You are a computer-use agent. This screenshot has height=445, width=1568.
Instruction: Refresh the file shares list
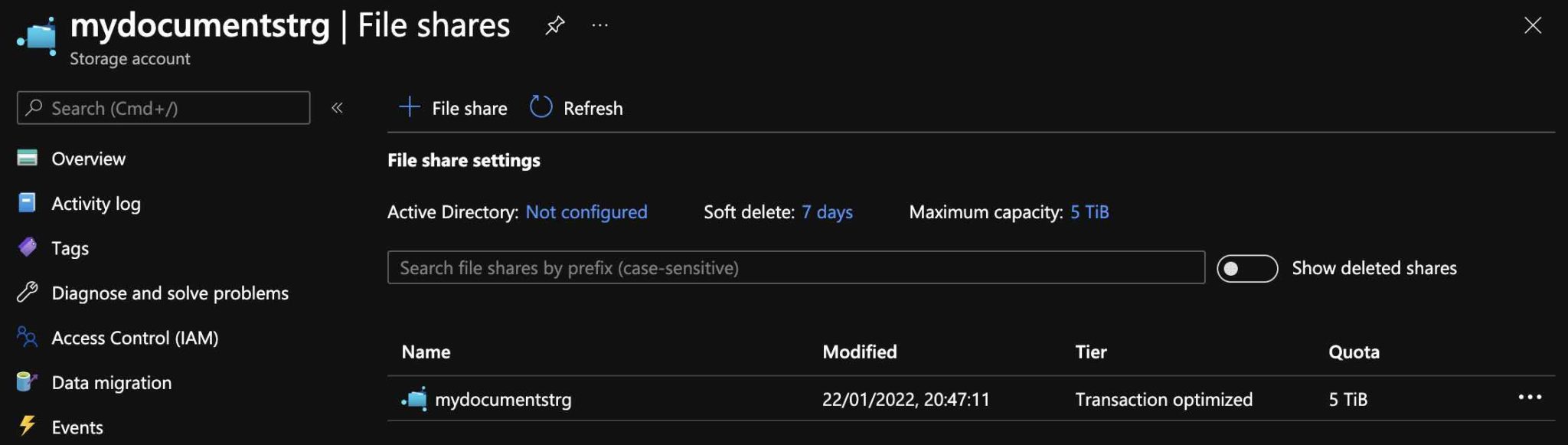coord(577,108)
